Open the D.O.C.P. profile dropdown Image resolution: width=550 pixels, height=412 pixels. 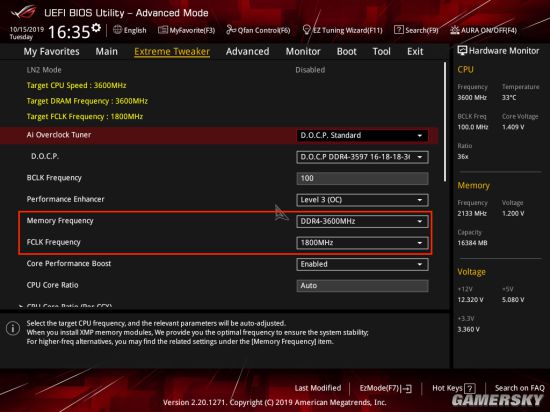pyautogui.click(x=362, y=157)
